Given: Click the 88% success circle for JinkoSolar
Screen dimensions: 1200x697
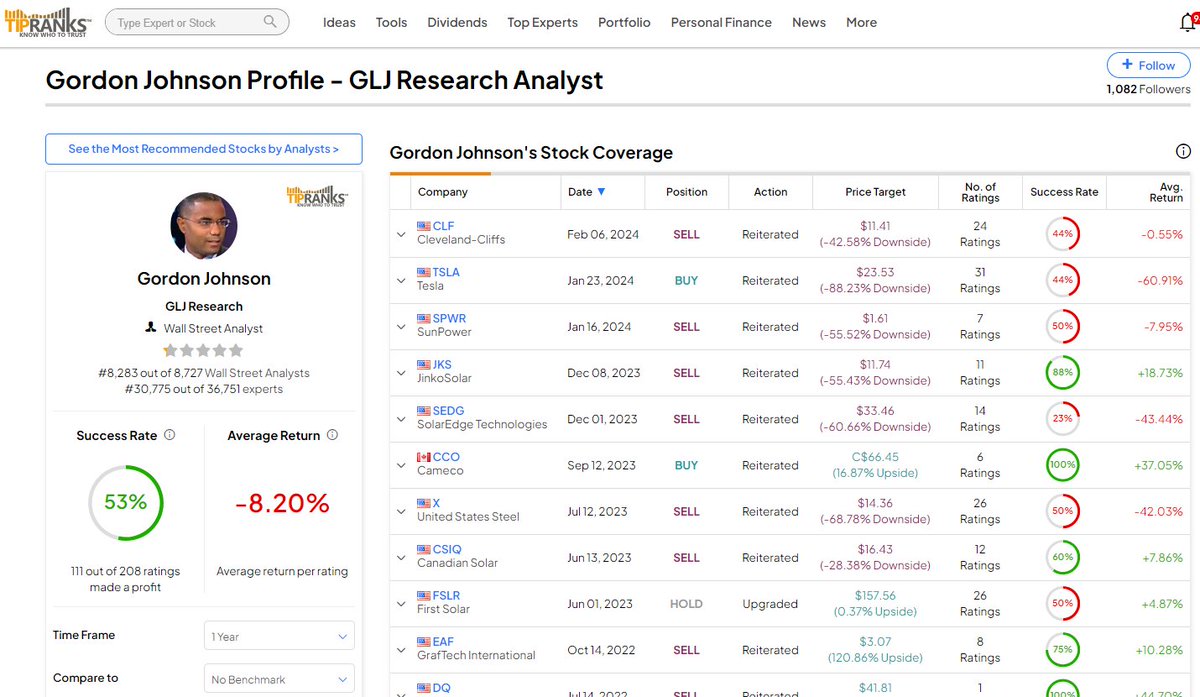Looking at the screenshot, I should point(1063,373).
